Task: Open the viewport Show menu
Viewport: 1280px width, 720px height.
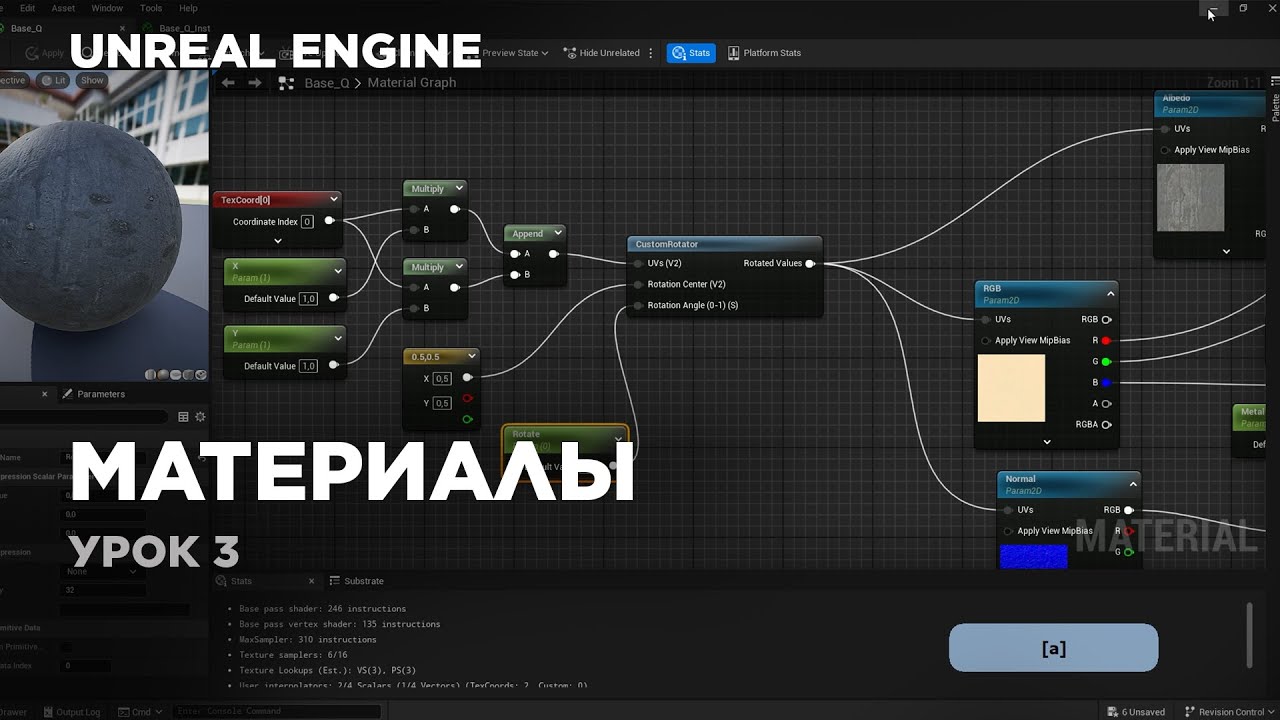Action: 92,80
